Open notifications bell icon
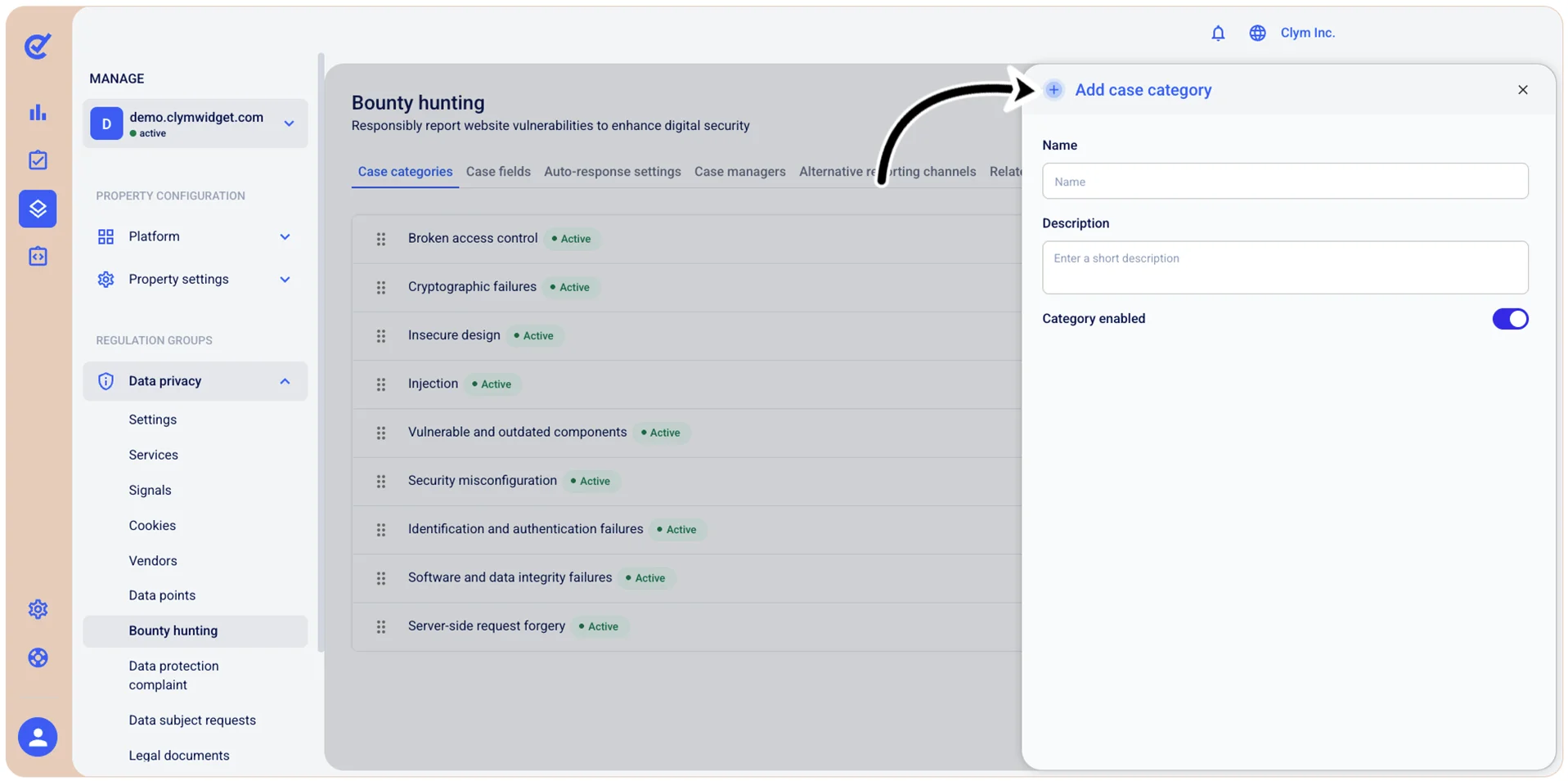Image resolution: width=1568 pixels, height=781 pixels. pos(1218,33)
